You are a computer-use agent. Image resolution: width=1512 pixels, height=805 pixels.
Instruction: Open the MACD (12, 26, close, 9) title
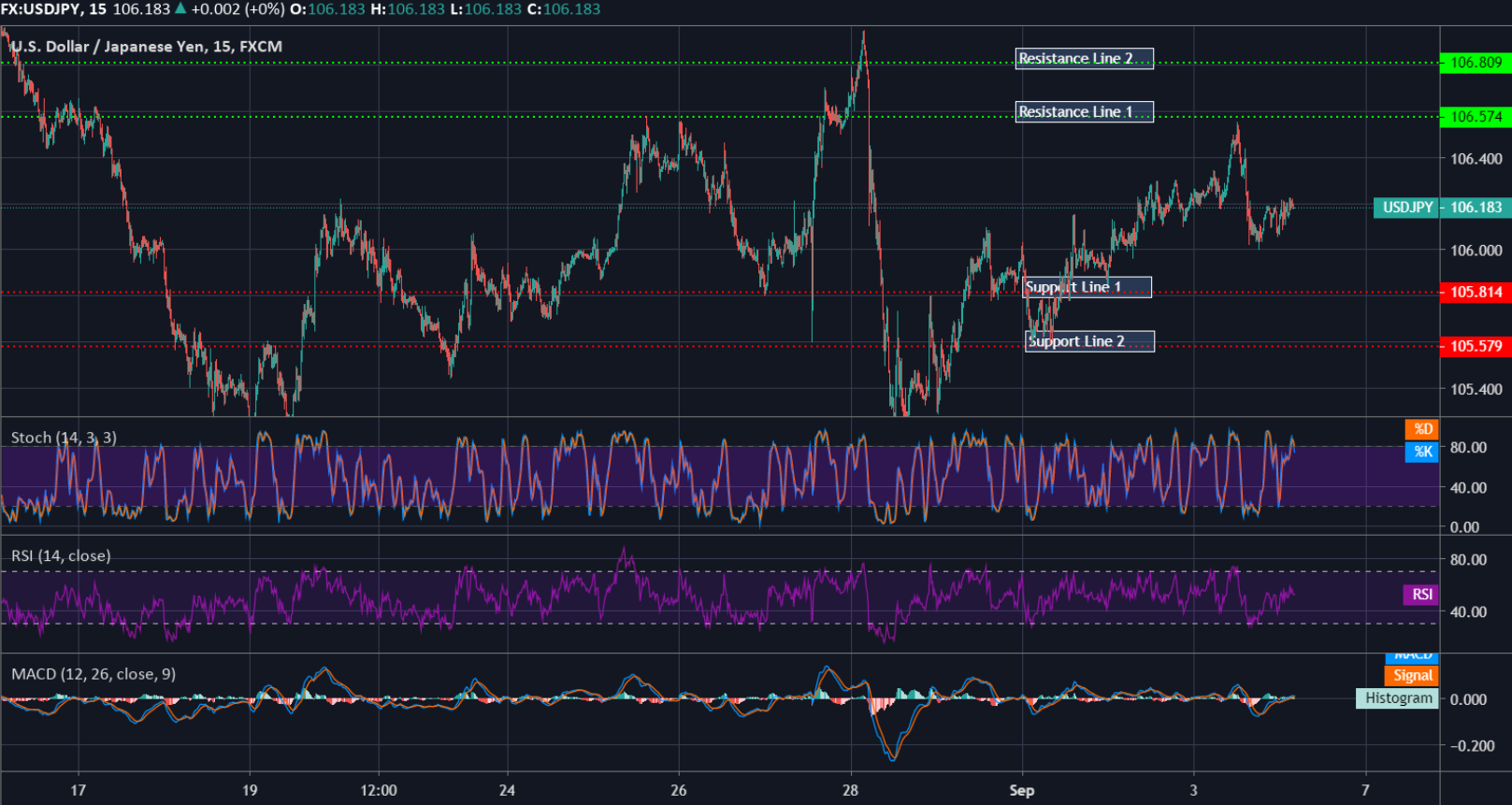94,674
